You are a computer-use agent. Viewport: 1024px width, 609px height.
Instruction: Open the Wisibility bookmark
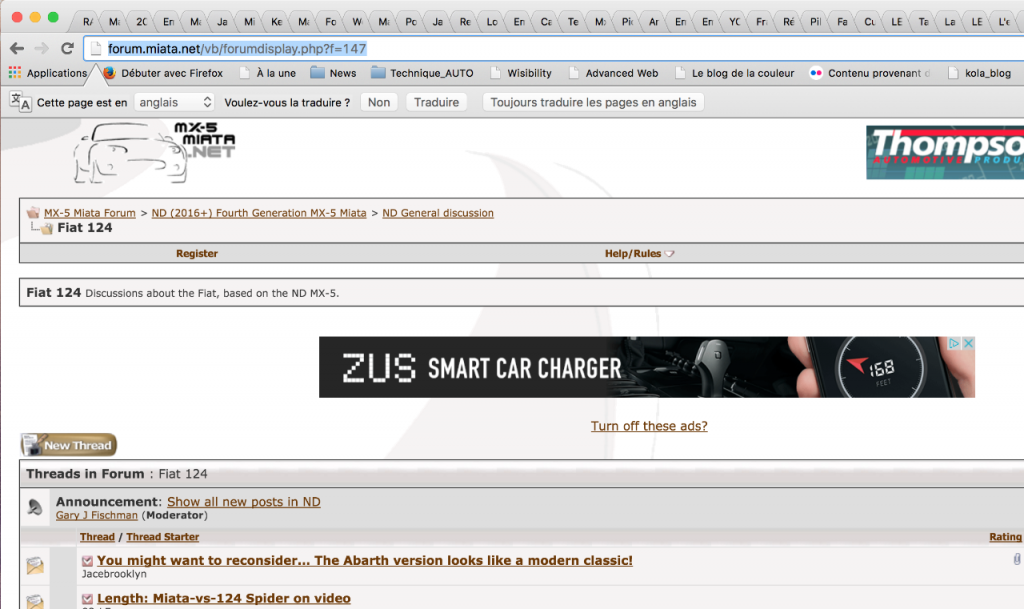coord(520,73)
